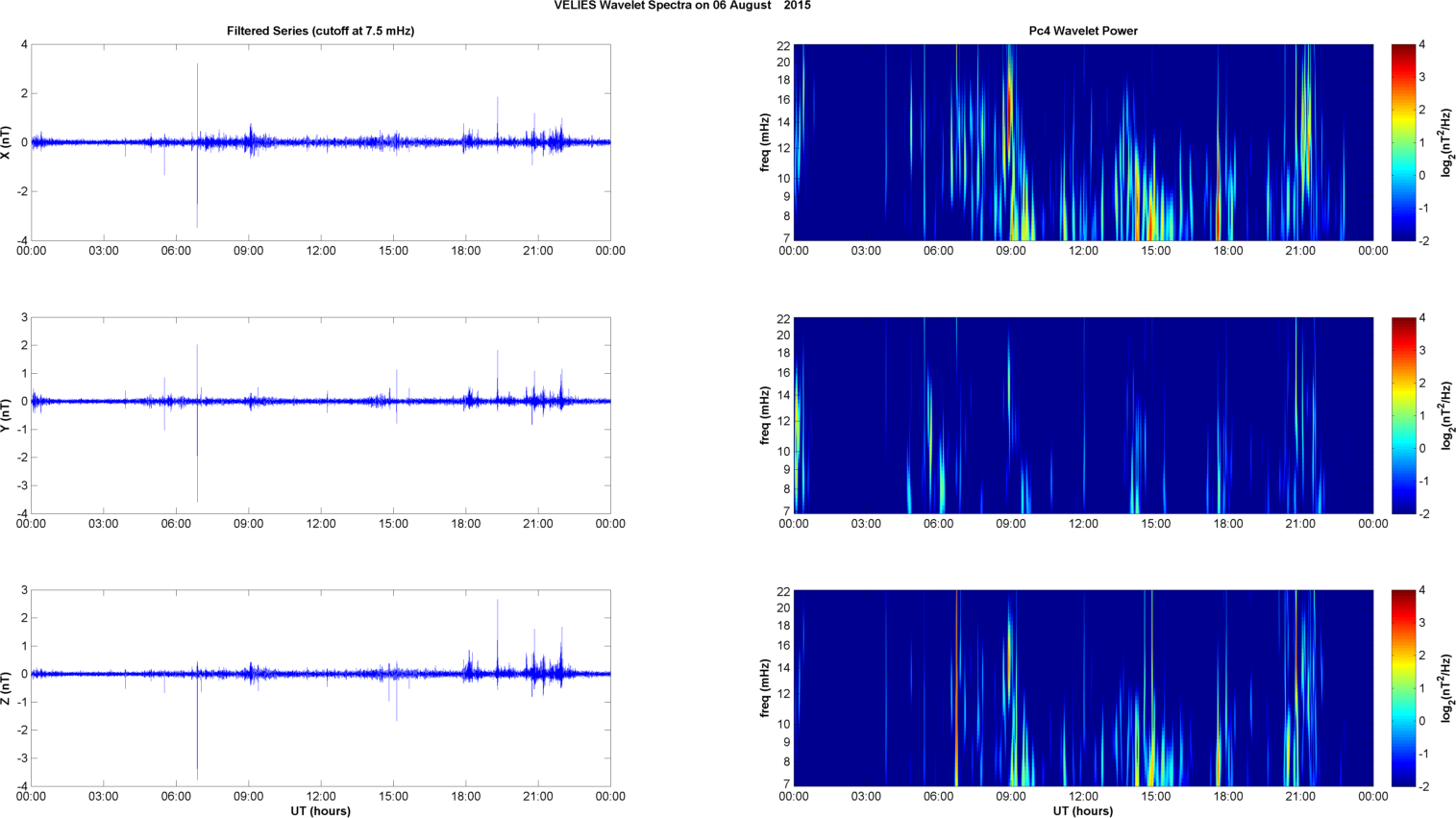This screenshot has height=818, width=1456.
Task: Click the middle wavelet spectrogram beside the Y plot
Action: tap(1083, 415)
